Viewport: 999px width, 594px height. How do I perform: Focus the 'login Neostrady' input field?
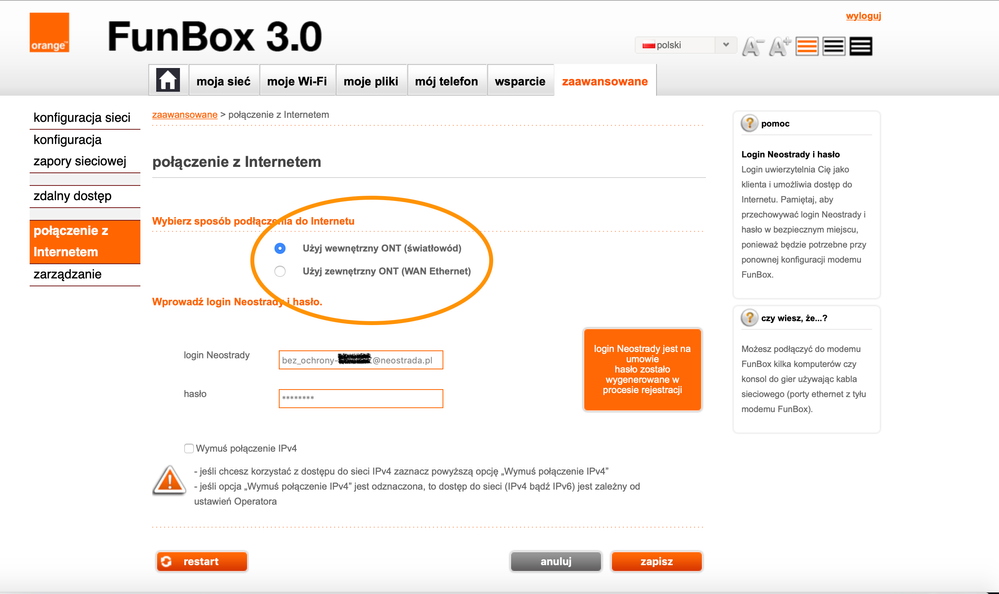361,360
